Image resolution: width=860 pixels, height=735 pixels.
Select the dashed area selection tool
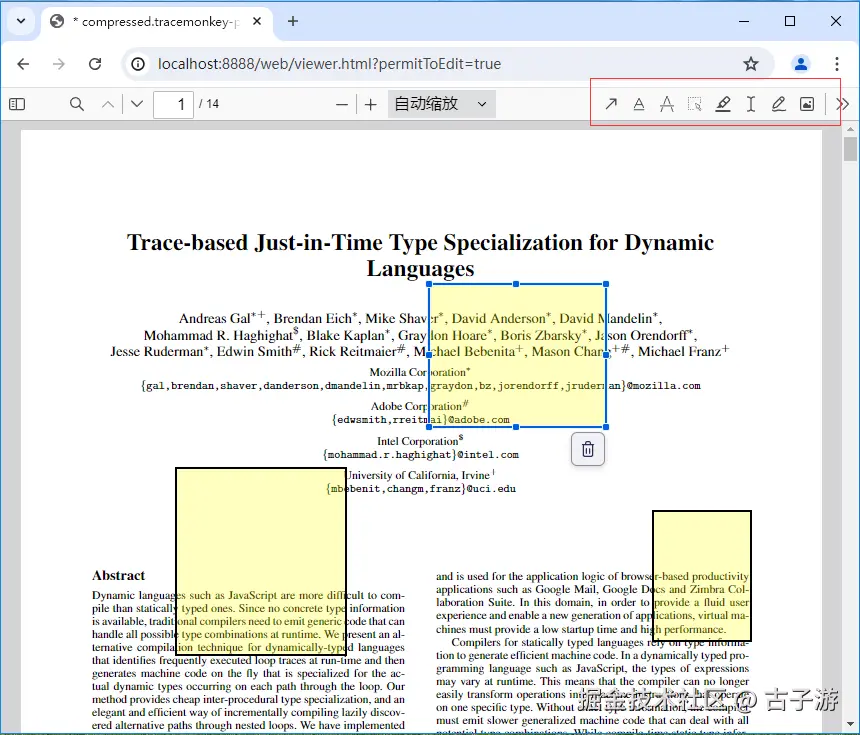coord(695,104)
